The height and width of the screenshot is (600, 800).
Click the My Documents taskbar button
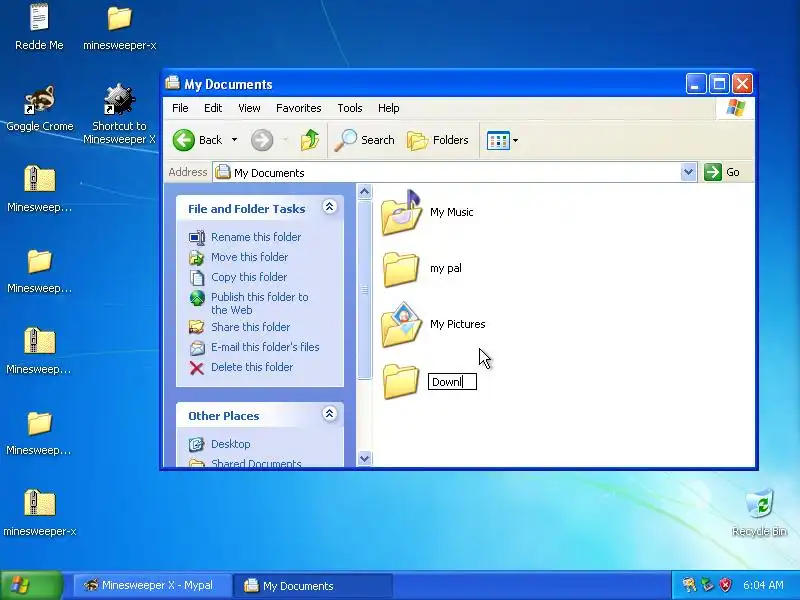[x=312, y=586]
